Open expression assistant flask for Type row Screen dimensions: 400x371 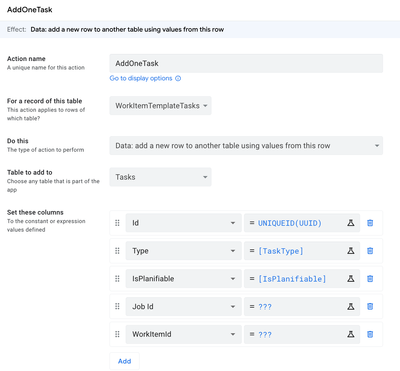click(351, 251)
